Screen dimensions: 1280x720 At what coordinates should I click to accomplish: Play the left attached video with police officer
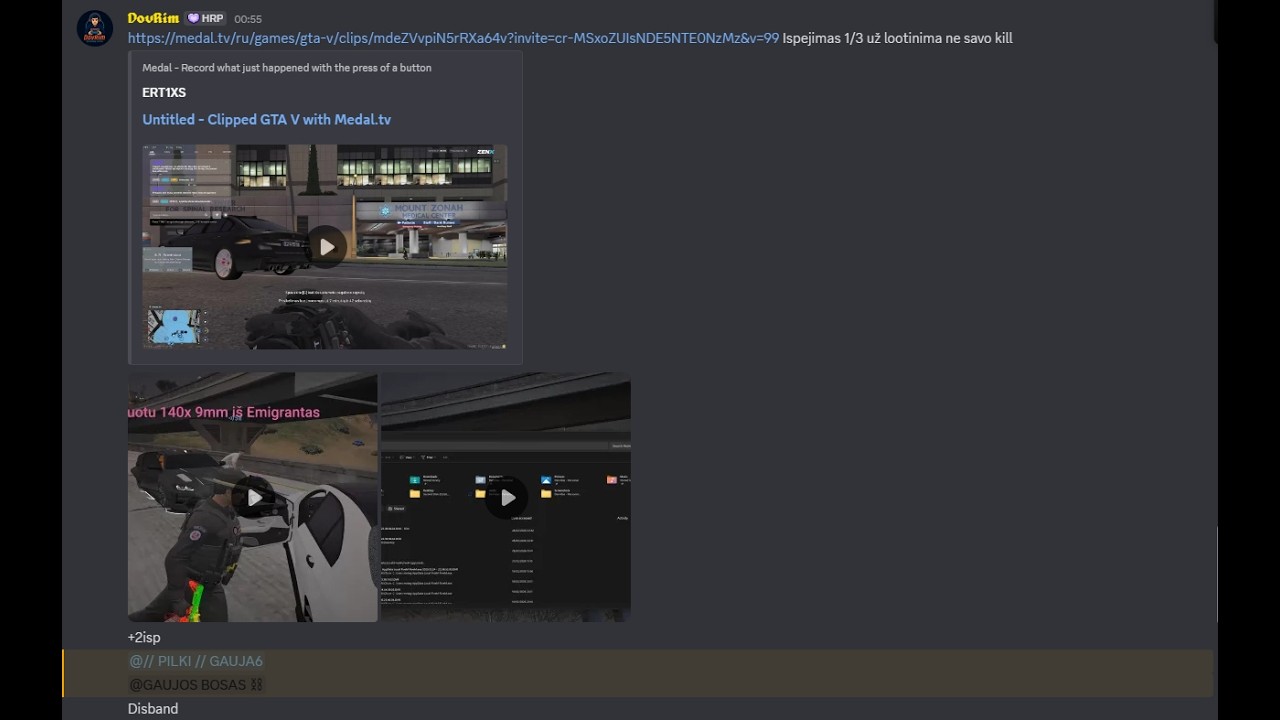point(253,497)
